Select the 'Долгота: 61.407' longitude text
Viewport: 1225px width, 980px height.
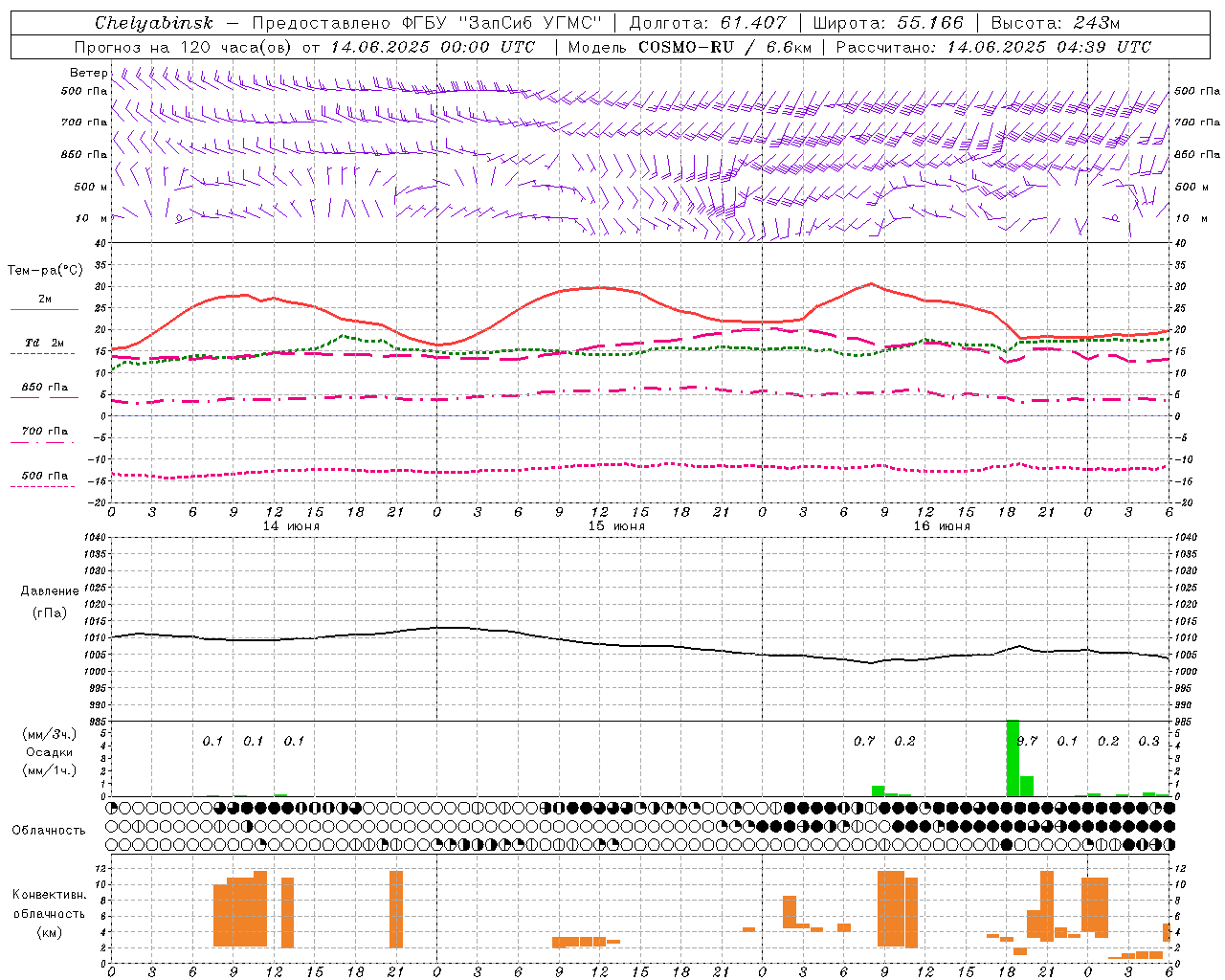click(x=707, y=23)
